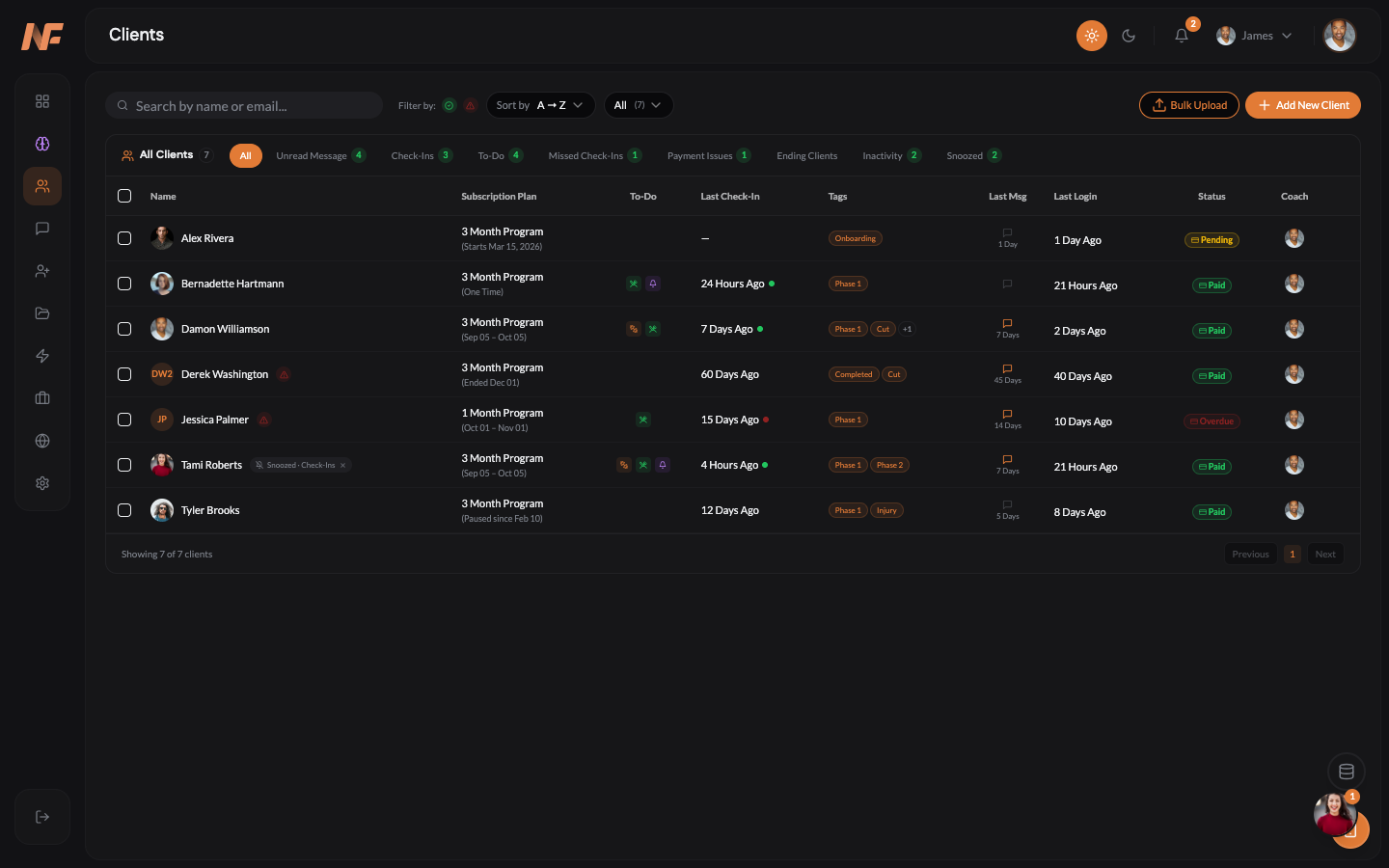Tick the checkbox beside Tami Roberts

pyautogui.click(x=123, y=465)
